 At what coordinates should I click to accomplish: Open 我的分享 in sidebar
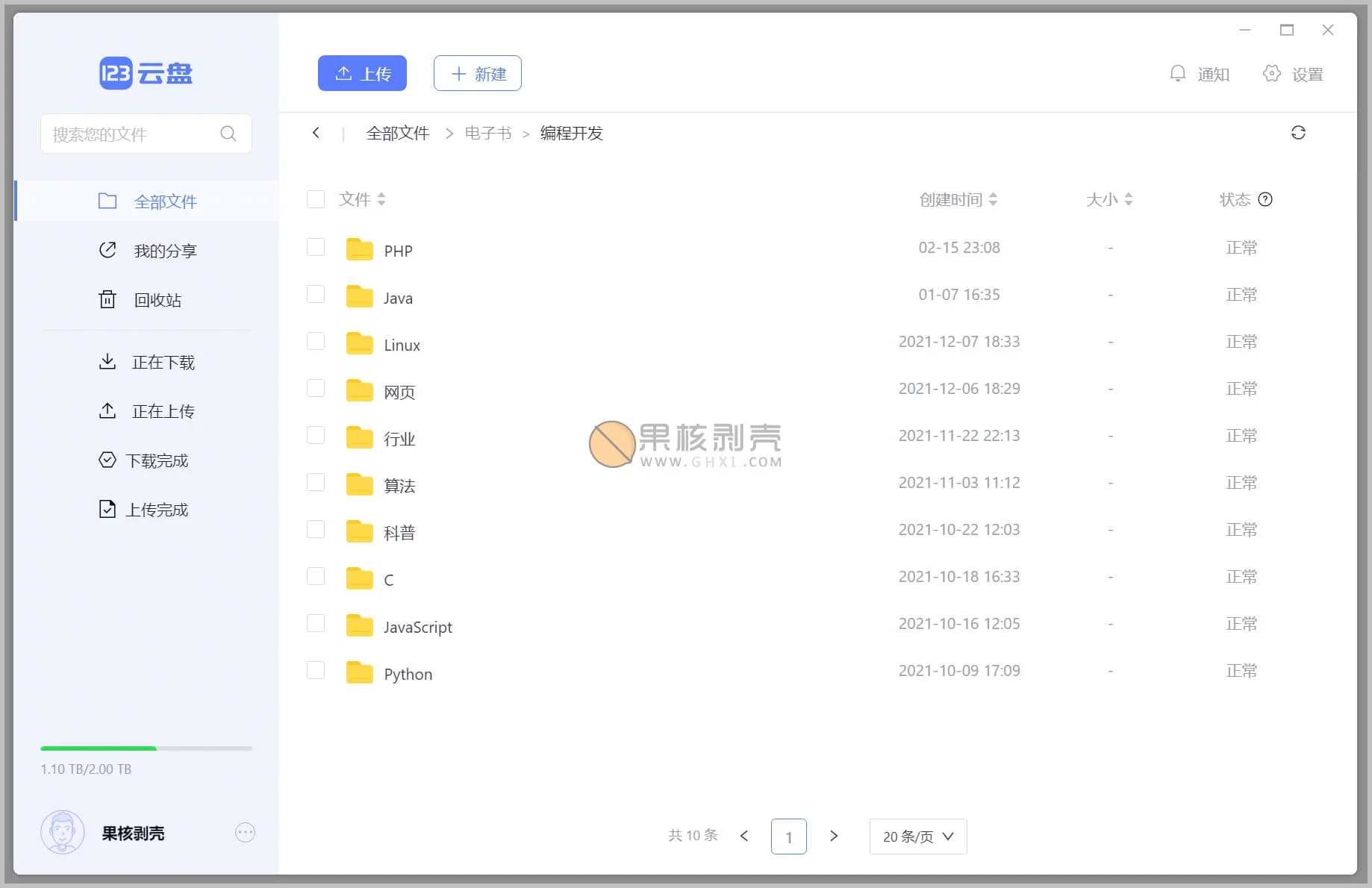click(147, 250)
